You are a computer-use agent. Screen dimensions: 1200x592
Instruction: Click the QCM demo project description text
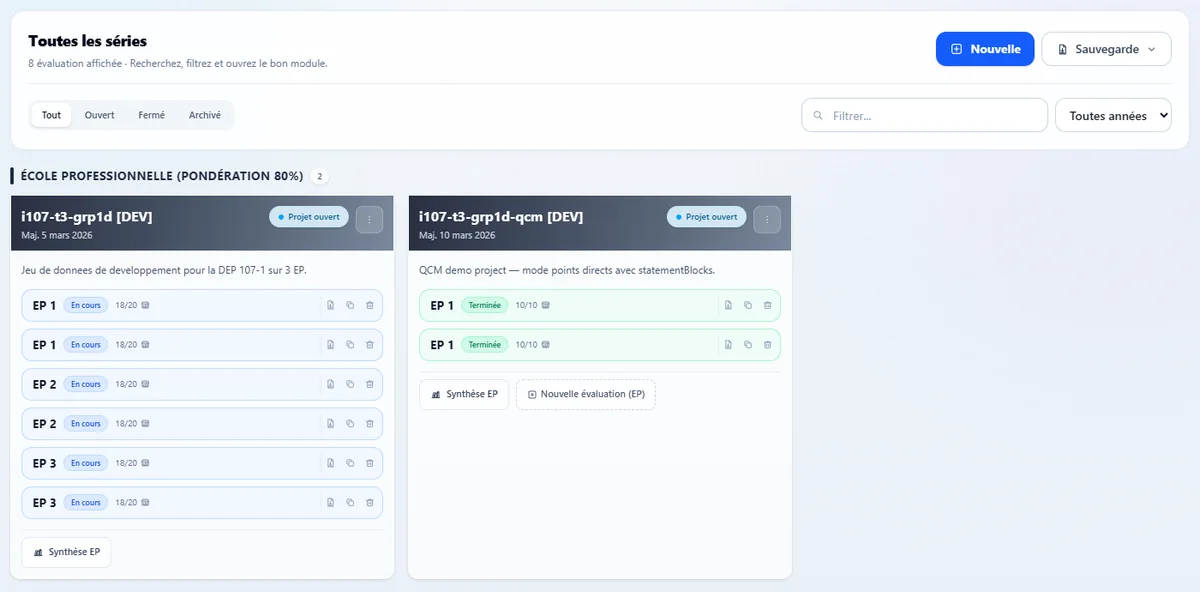click(x=567, y=268)
